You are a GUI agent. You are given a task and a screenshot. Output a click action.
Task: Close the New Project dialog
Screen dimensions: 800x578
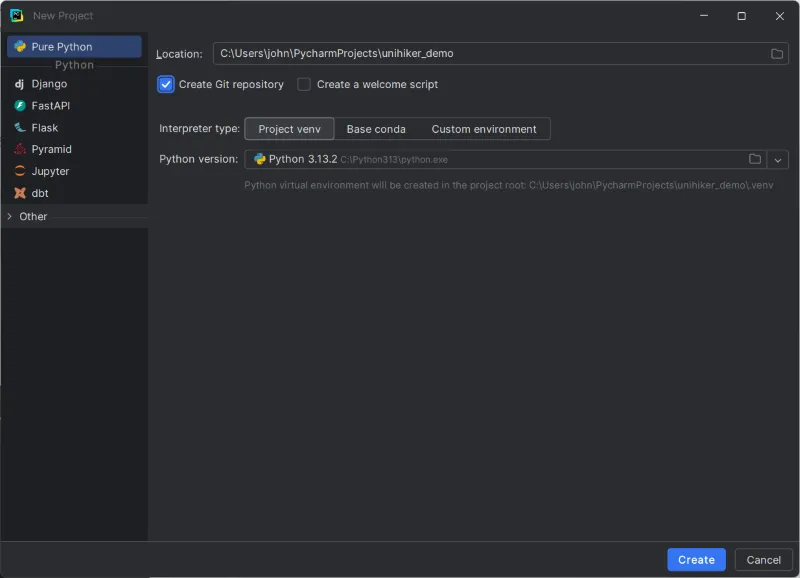pos(780,16)
